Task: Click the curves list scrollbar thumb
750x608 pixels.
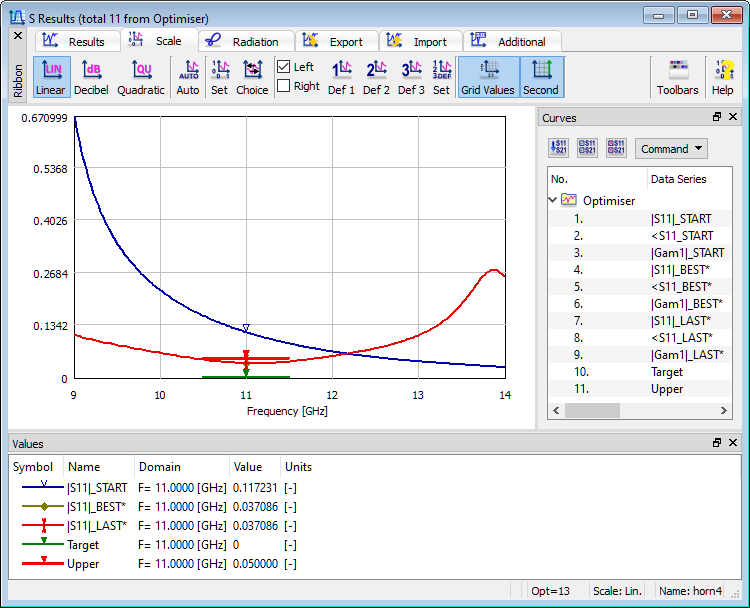Action: pyautogui.click(x=592, y=410)
